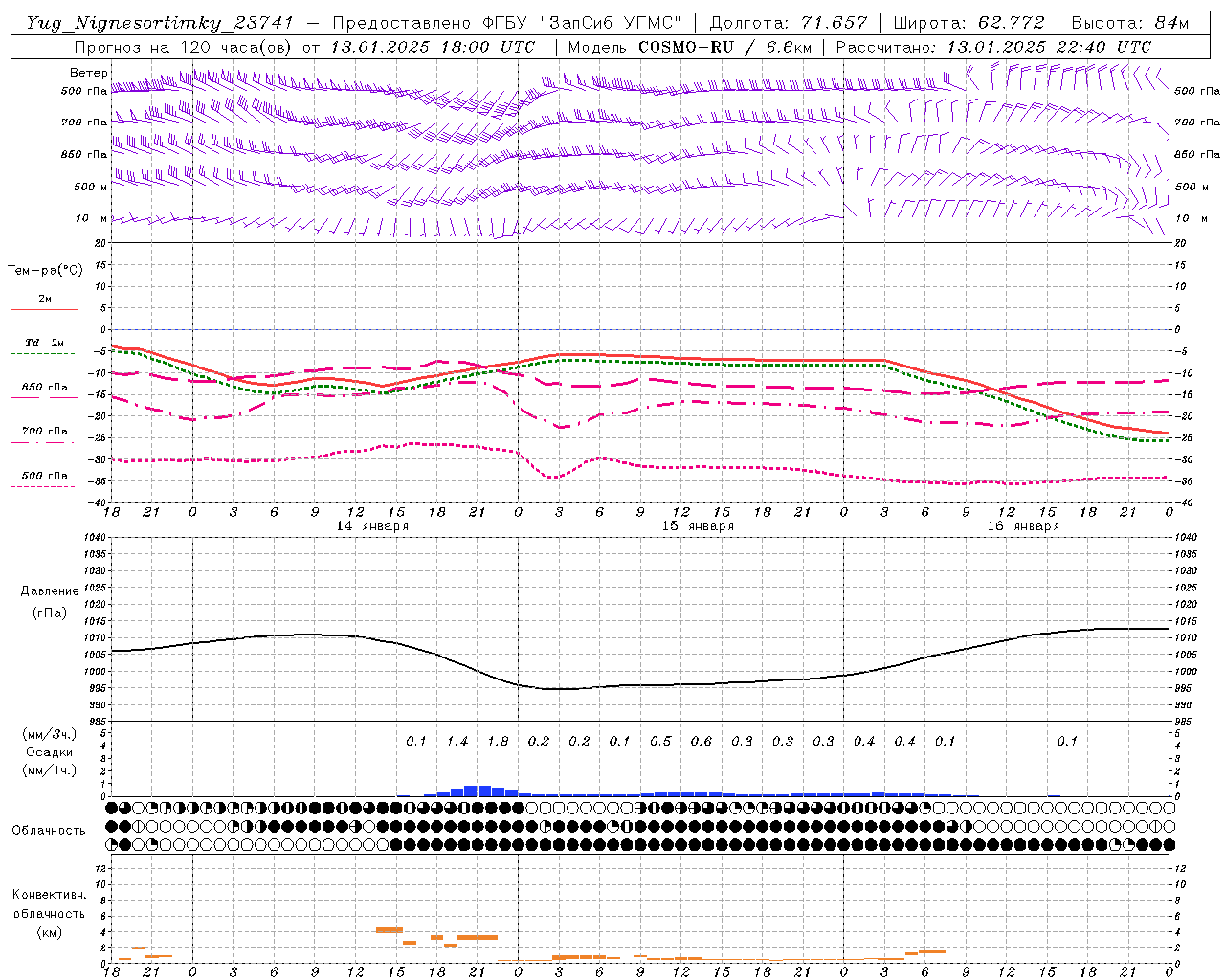
Task: Click the "Тем-ра(°C)" temperature panel label
Action: (45, 271)
